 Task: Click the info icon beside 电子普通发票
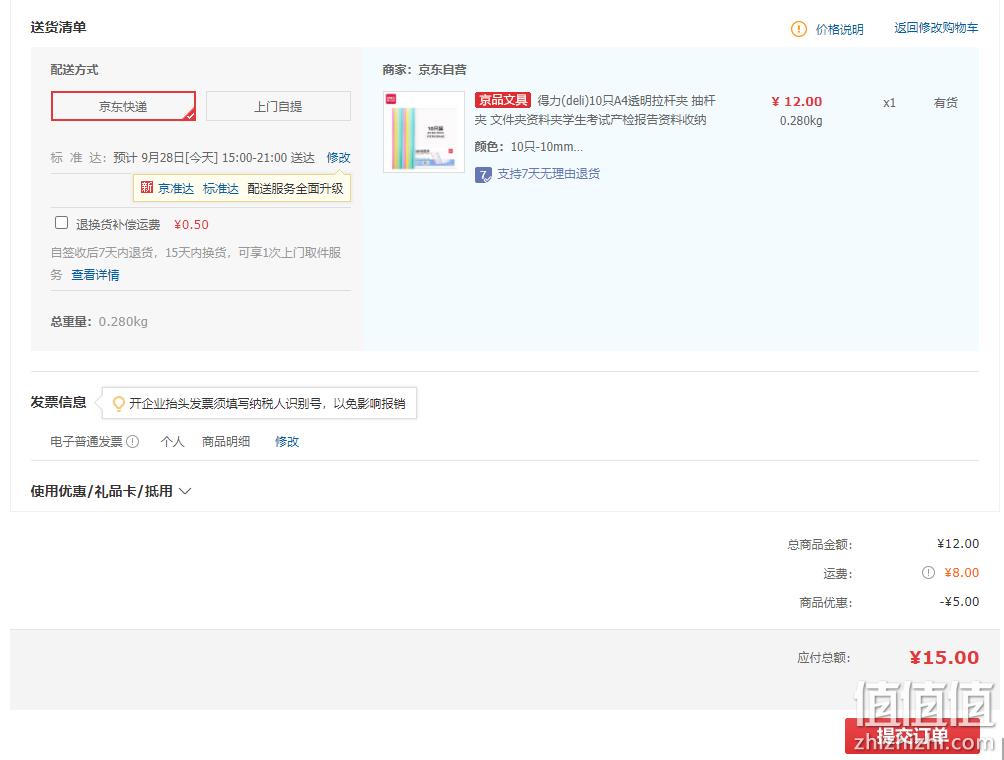[133, 441]
